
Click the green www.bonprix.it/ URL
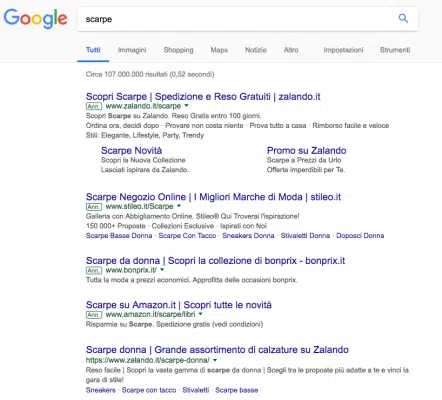(131, 270)
